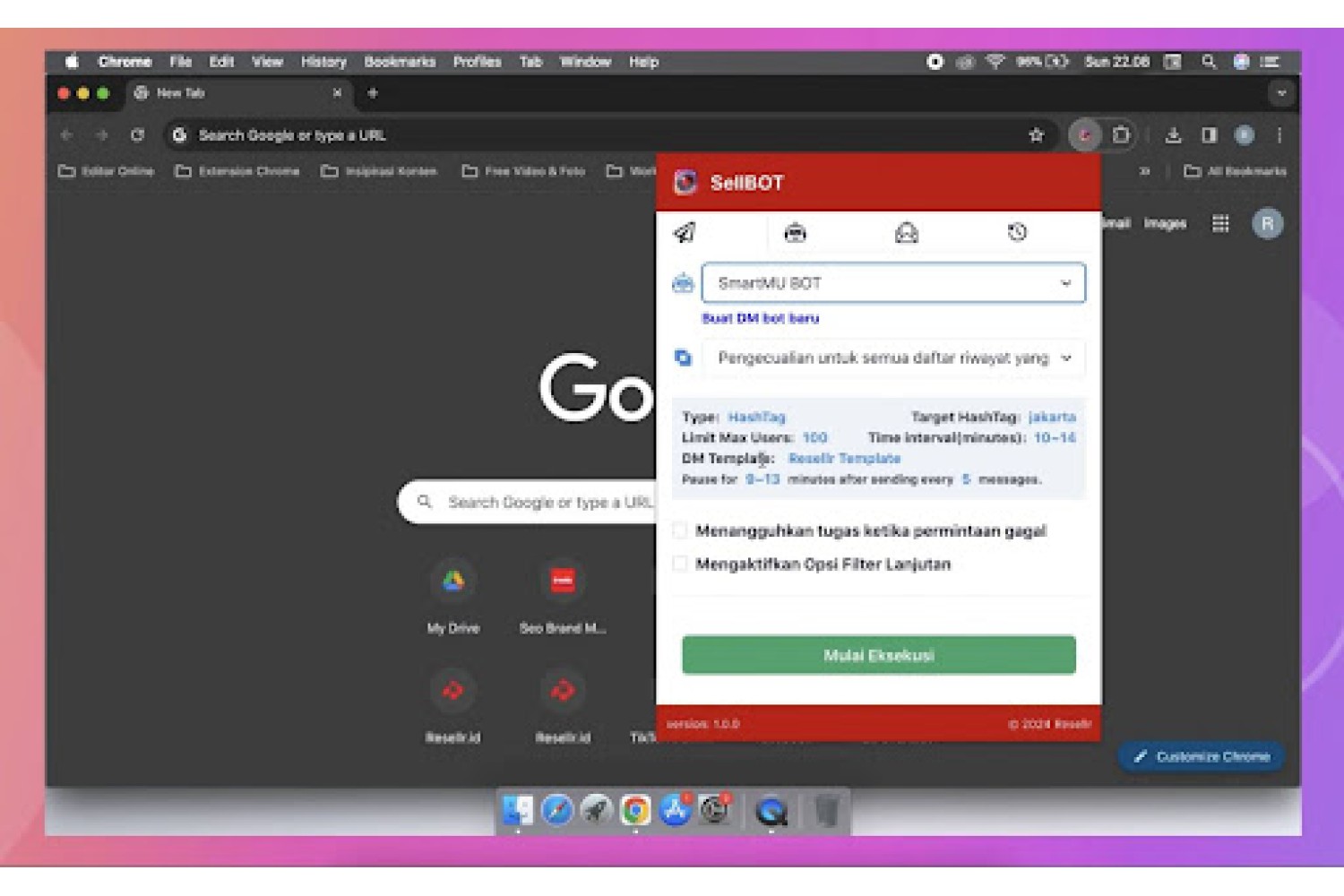
Task: Open the Free Video & Foto bookmark folder
Action: tap(524, 171)
